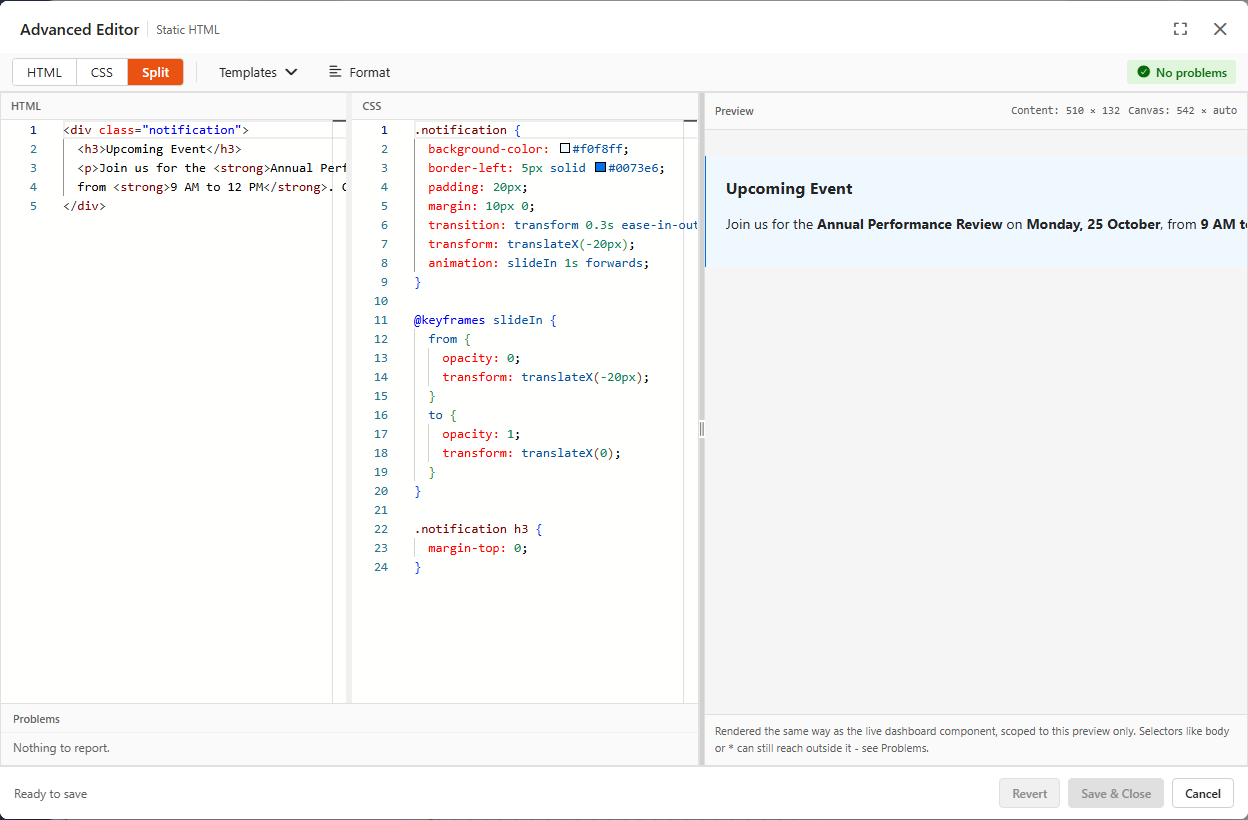Click the @keyframes slideIn line
This screenshot has height=820, width=1248.
click(484, 320)
